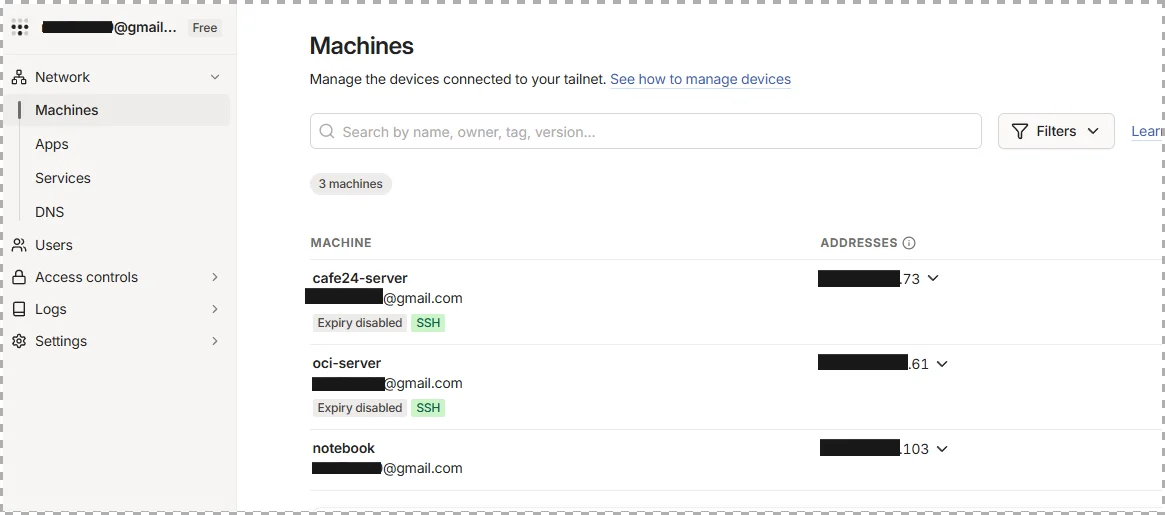Screen dimensions: 1165x515
Task: Click the Logs book icon
Action: (19, 309)
